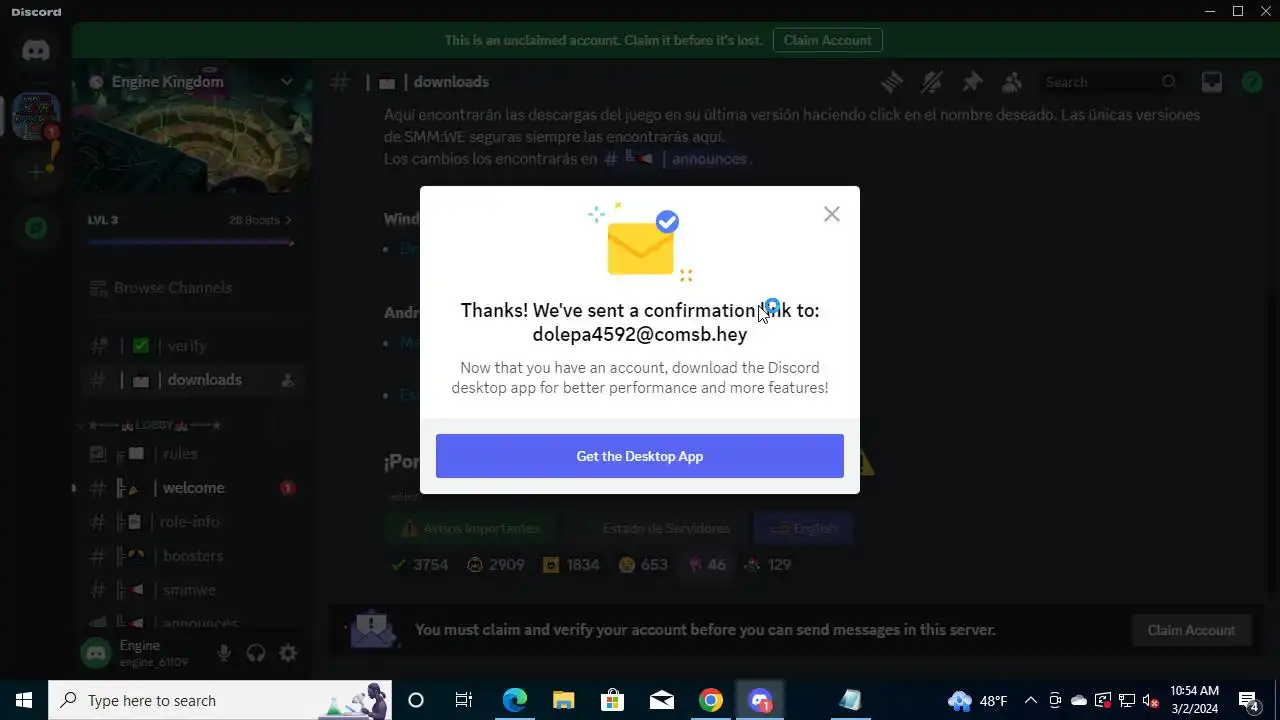Click the Search input field
1280x720 pixels.
click(x=1110, y=82)
